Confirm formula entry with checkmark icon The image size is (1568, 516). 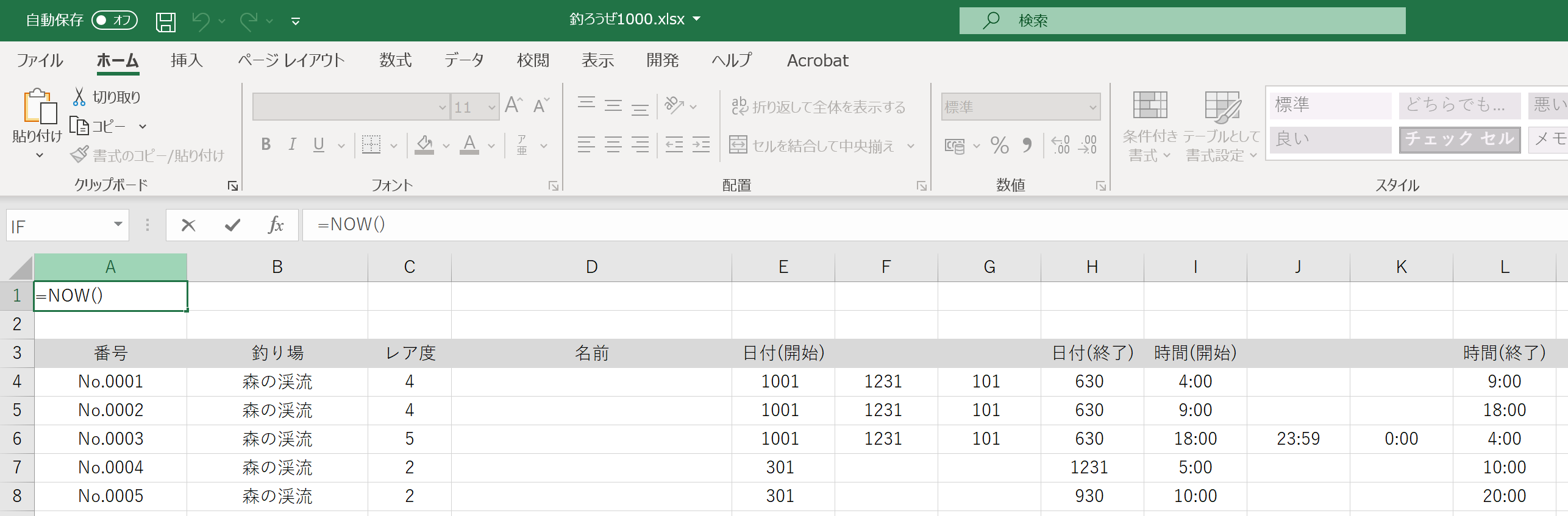click(232, 225)
